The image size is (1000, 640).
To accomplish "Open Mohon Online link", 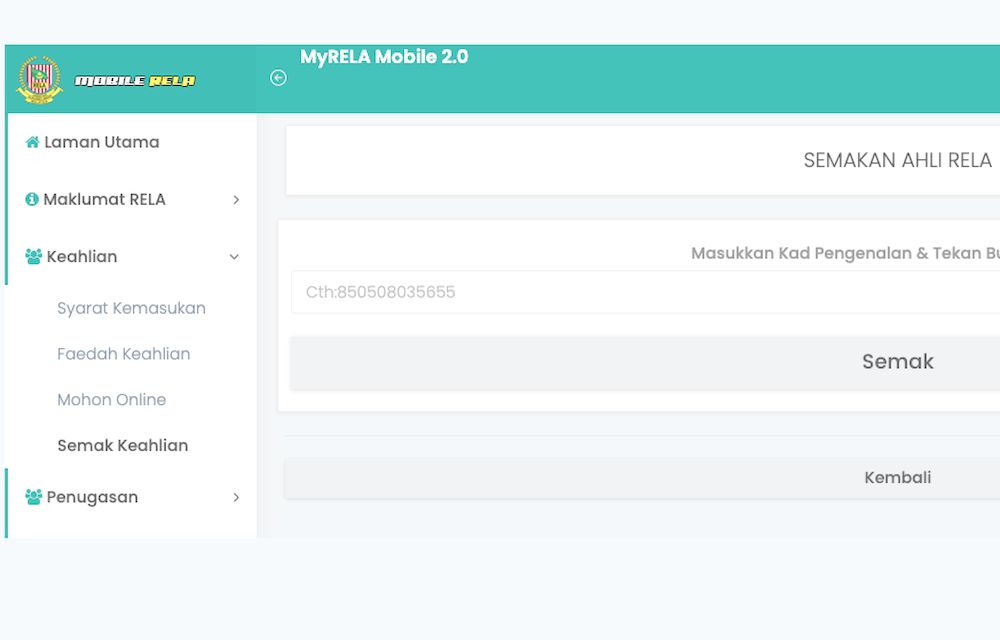I will point(112,400).
